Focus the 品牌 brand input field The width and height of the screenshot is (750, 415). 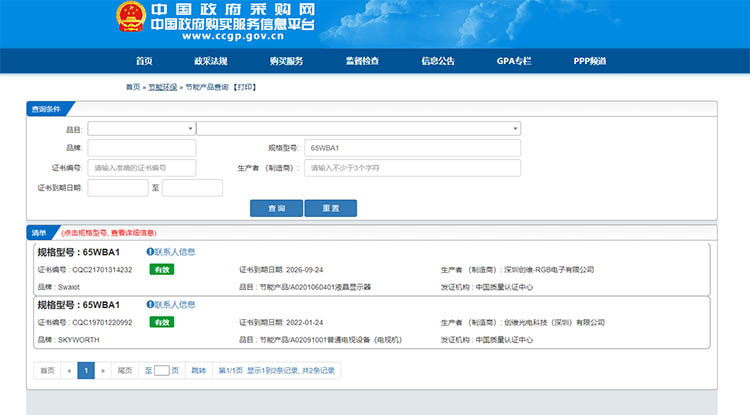click(141, 148)
